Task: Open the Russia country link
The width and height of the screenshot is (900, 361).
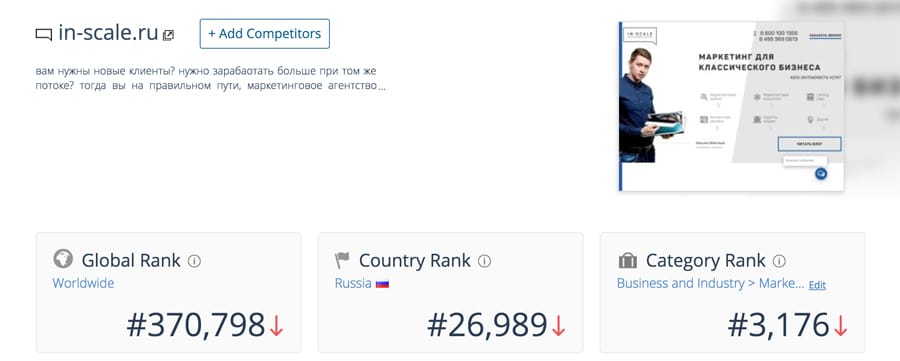Action: pyautogui.click(x=353, y=284)
